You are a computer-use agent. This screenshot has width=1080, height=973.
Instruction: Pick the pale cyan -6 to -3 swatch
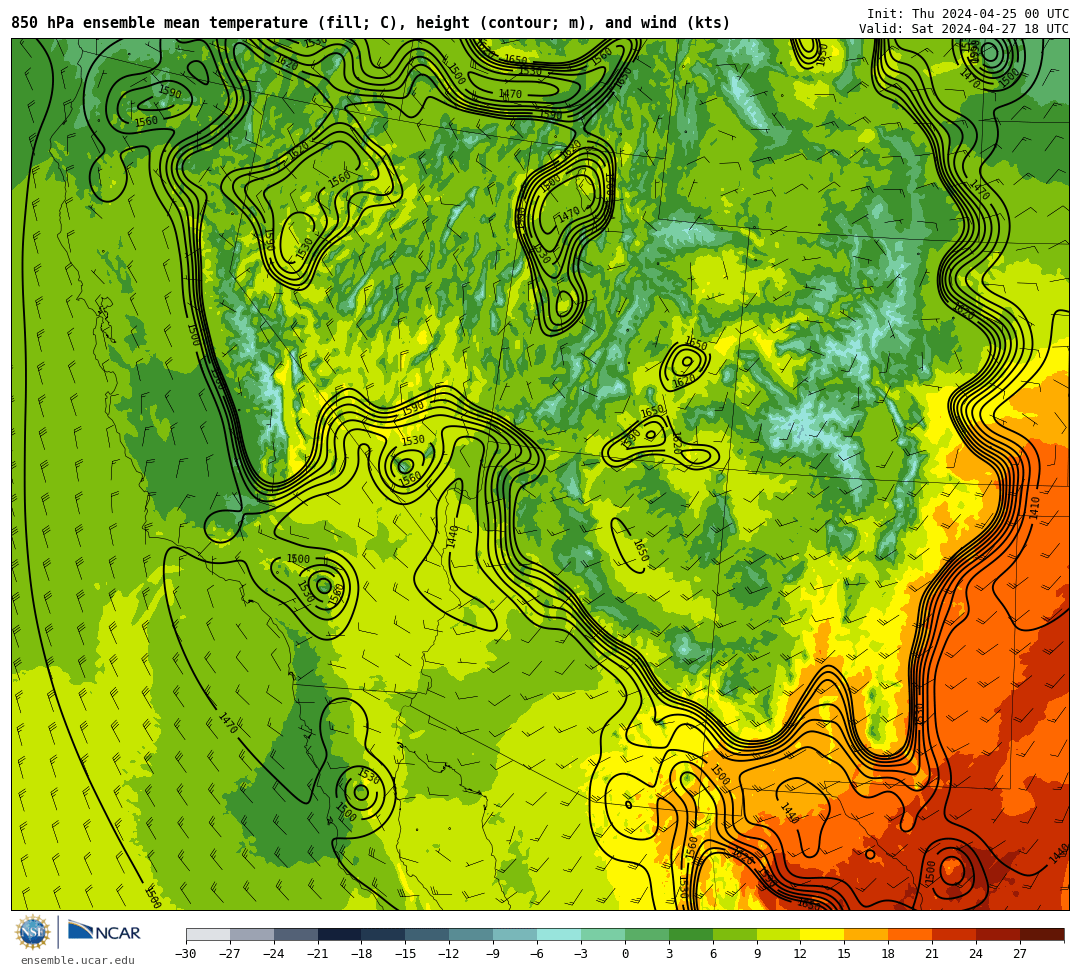pos(559,934)
